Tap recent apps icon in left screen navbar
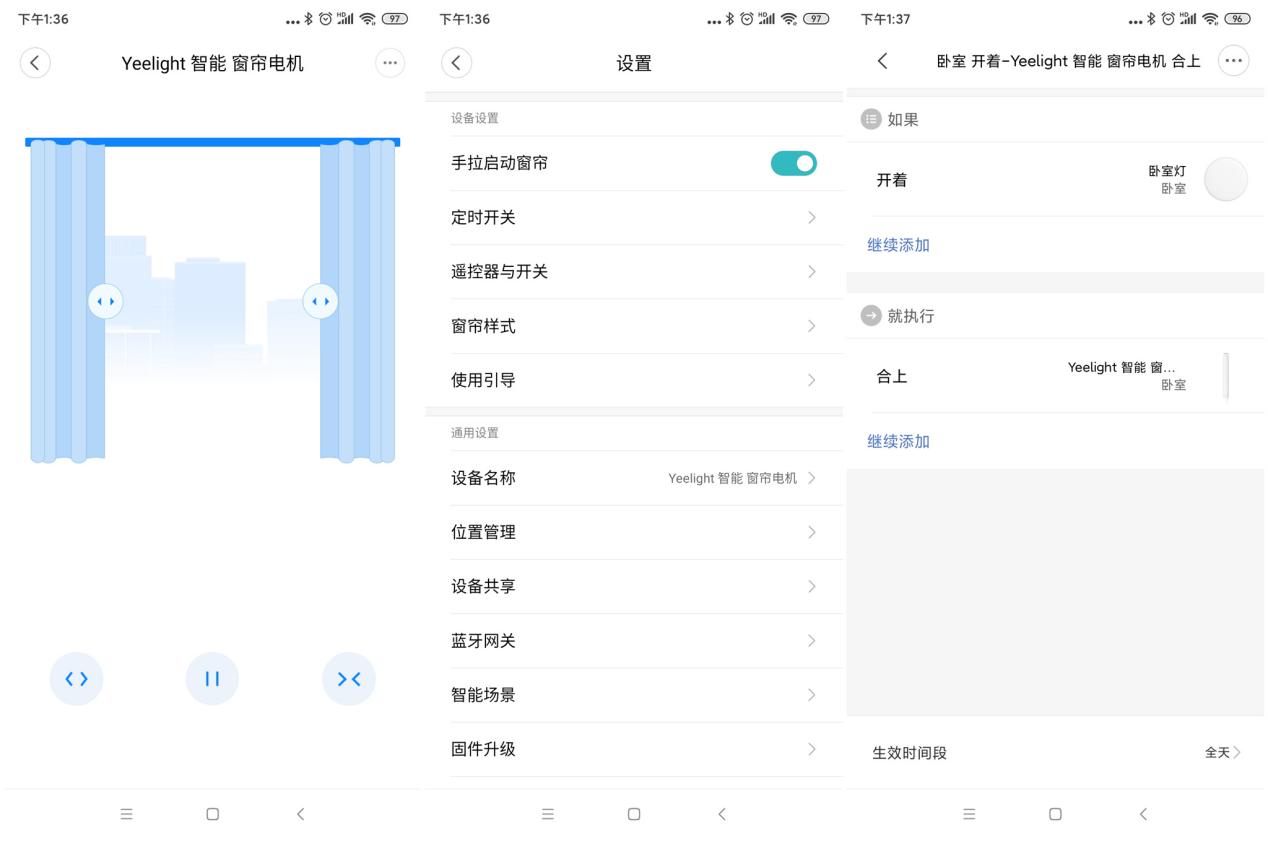Viewport: 1268px width, 843px height. point(127,814)
